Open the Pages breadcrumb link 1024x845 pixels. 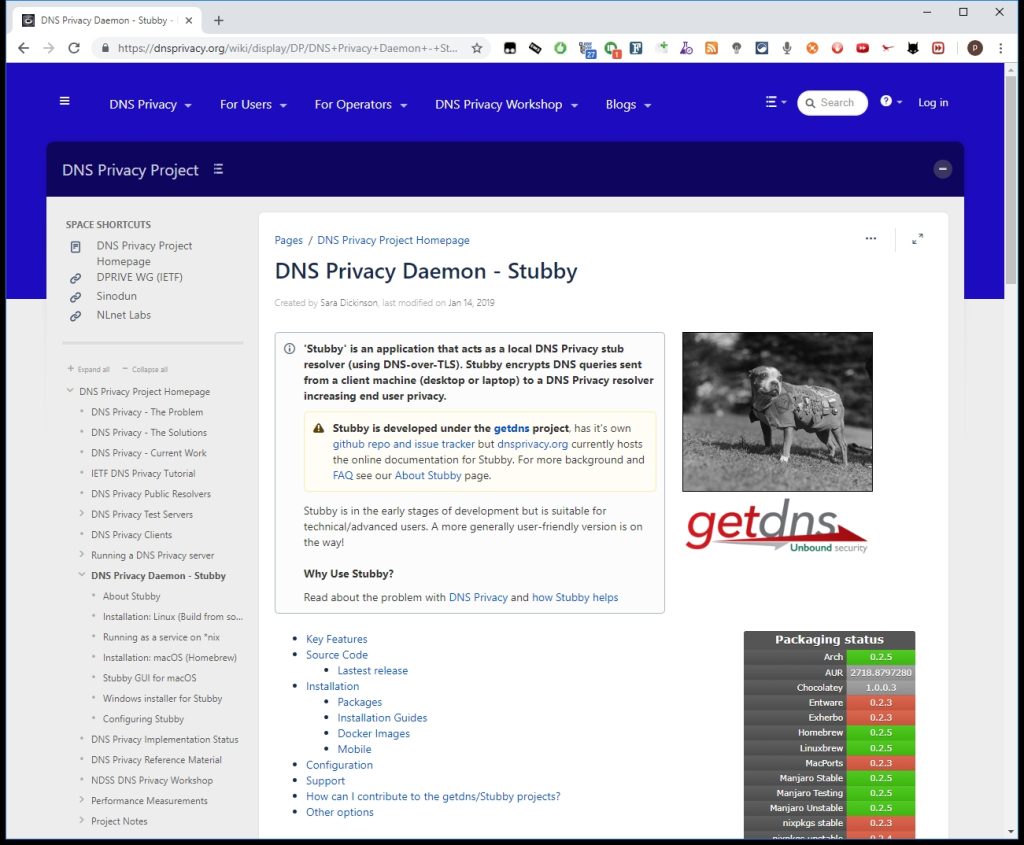coord(289,240)
